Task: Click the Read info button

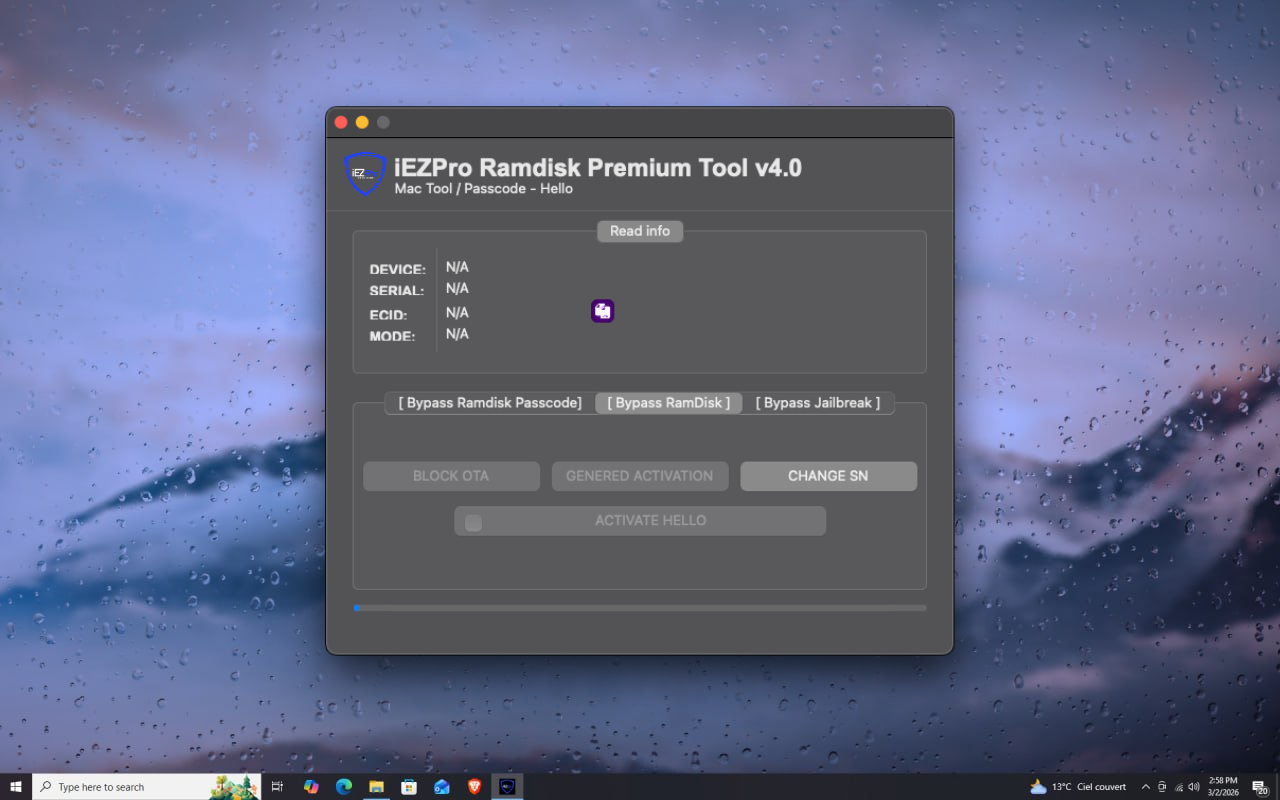Action: click(x=639, y=231)
